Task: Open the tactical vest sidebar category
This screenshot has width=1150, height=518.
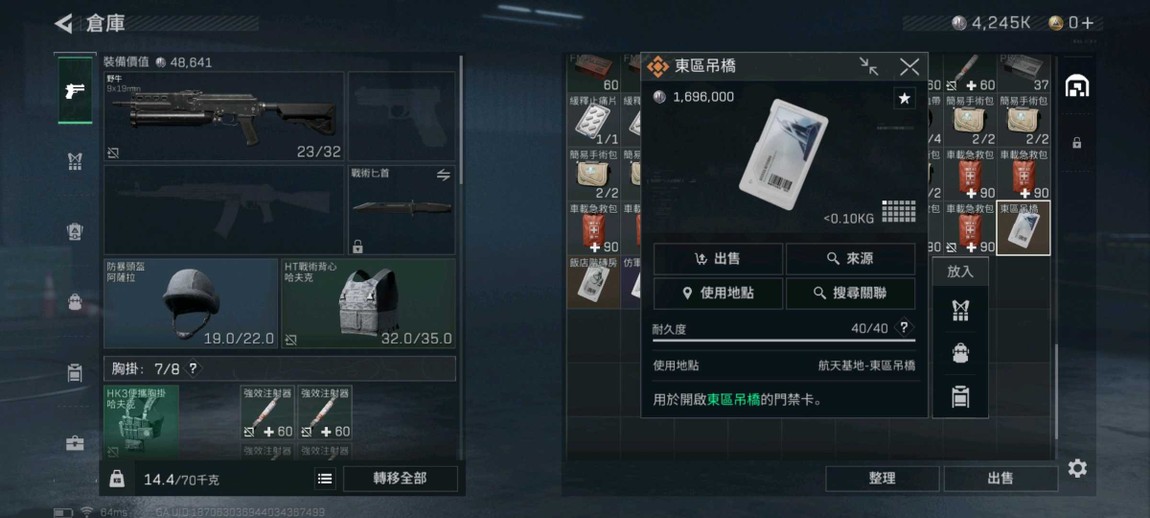Action: pyautogui.click(x=75, y=161)
